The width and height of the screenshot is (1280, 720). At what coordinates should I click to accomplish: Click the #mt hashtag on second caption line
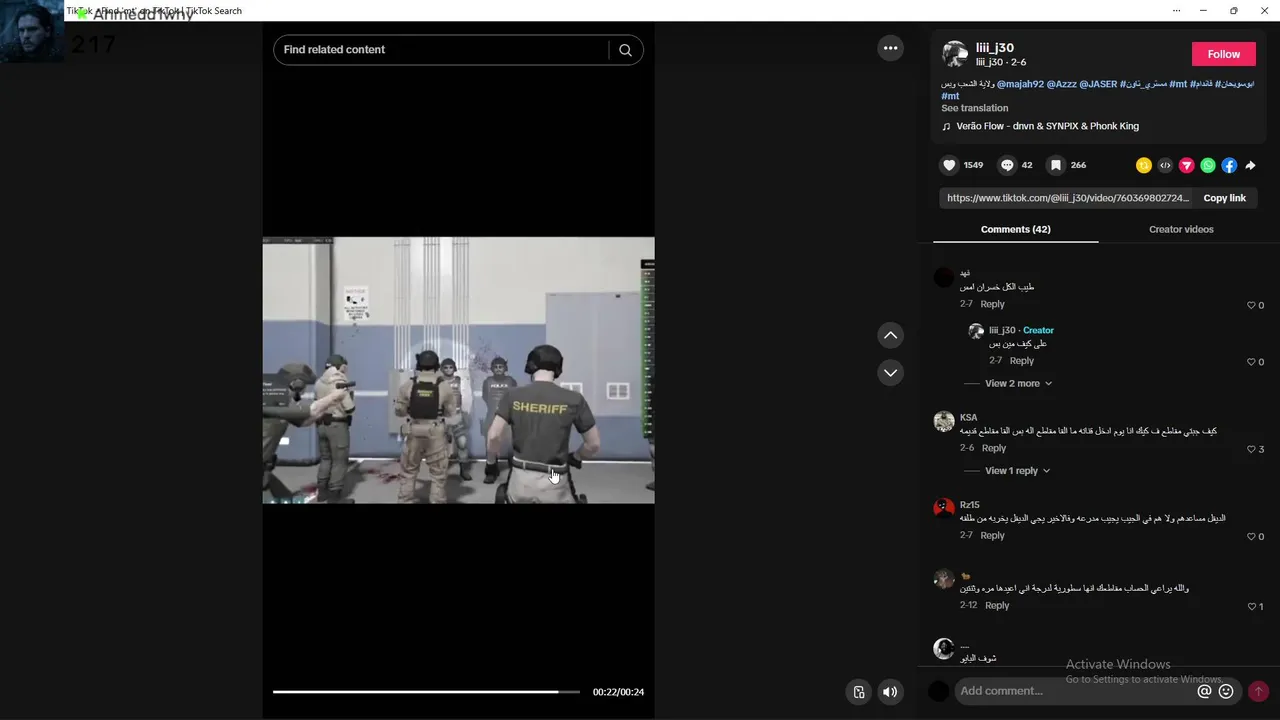pyautogui.click(x=950, y=96)
